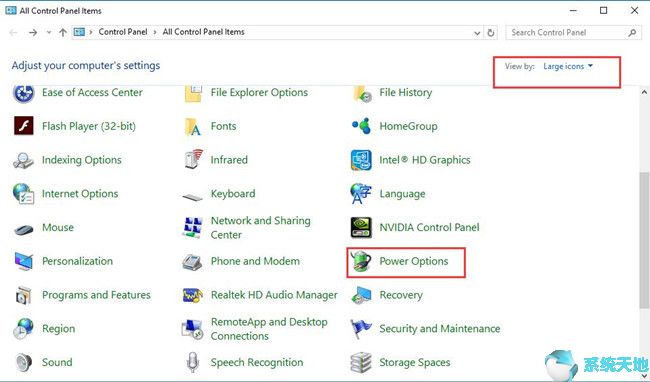Click the Network and Sharing Center text
The image size is (650, 382).
pyautogui.click(x=260, y=227)
